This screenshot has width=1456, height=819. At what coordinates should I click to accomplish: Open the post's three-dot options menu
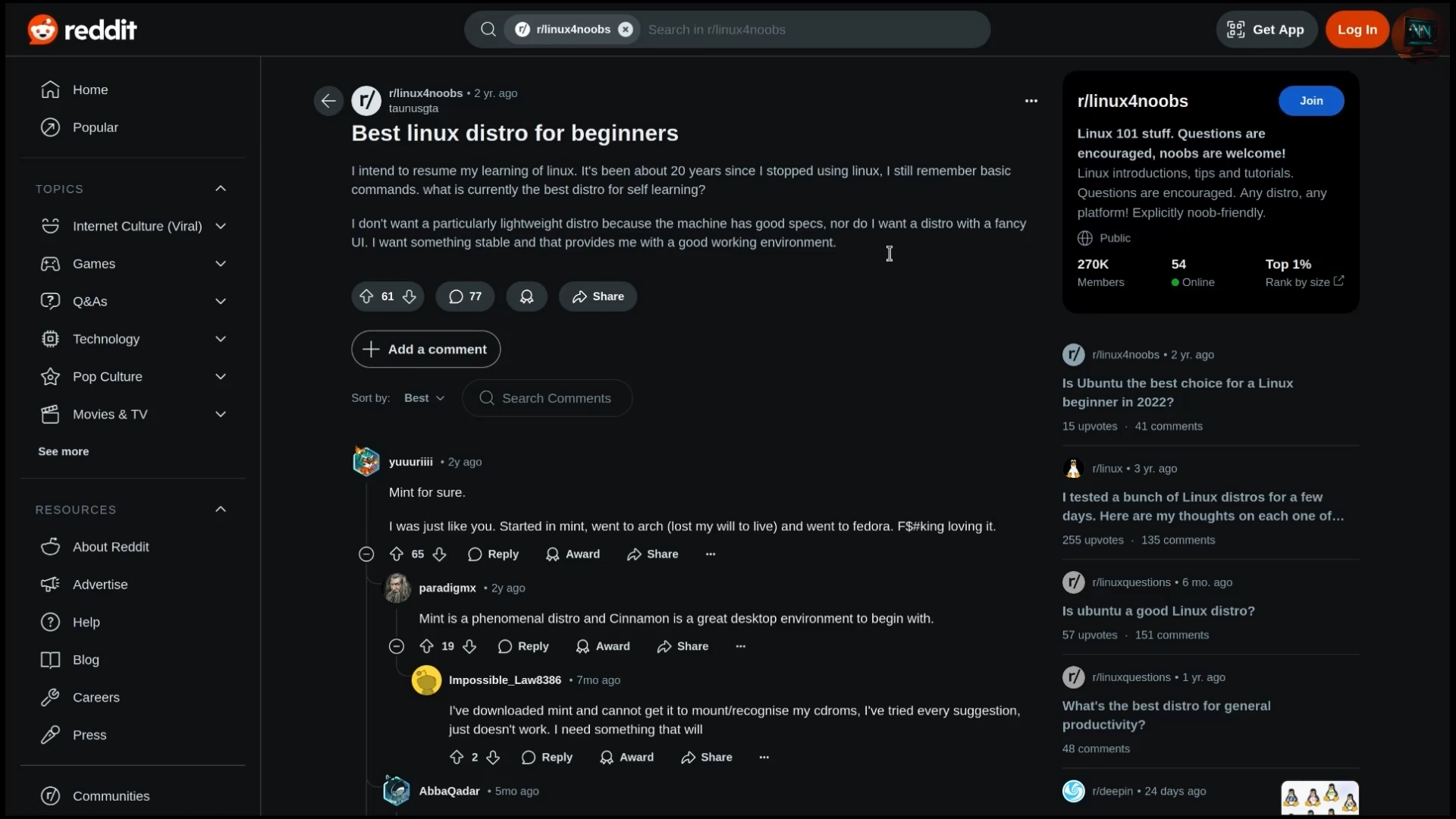[1031, 101]
